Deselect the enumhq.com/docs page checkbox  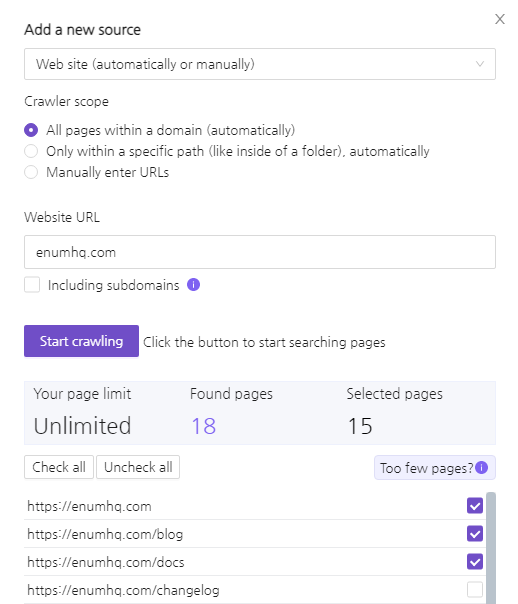point(475,562)
